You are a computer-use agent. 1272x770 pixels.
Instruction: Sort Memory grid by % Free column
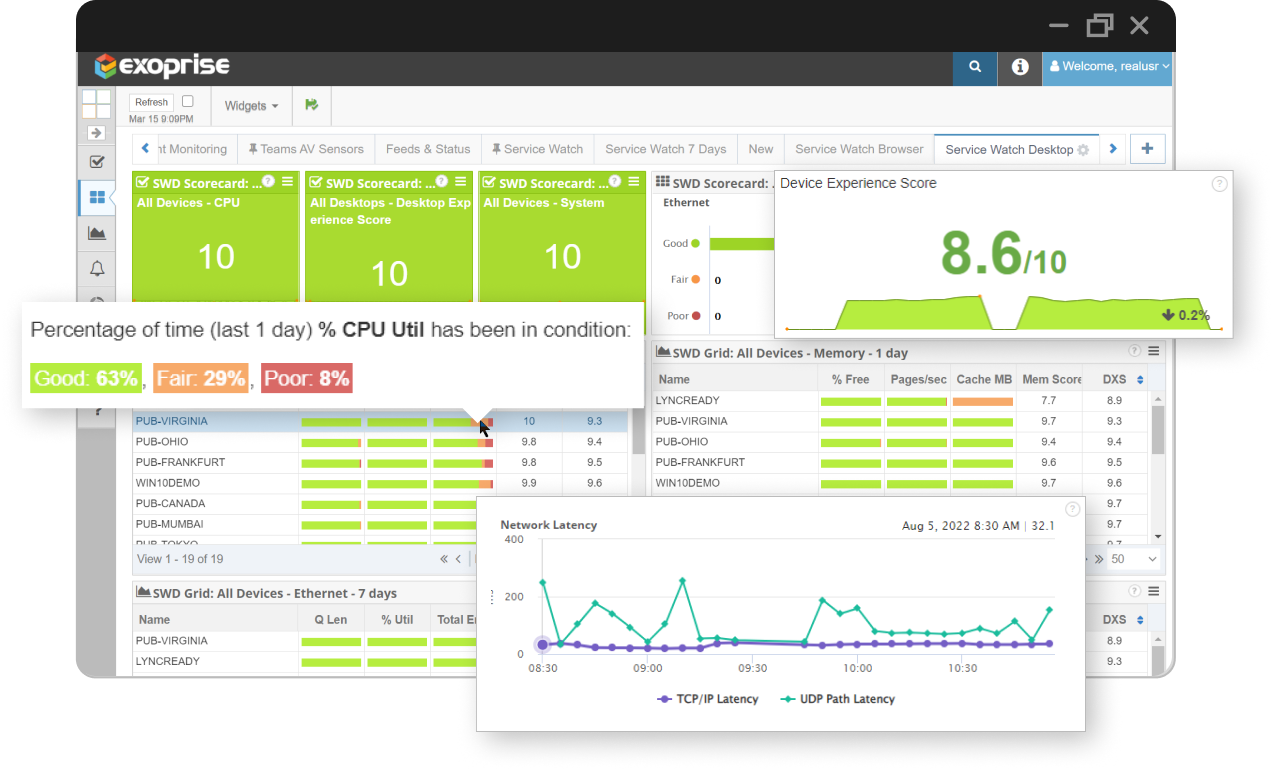click(x=850, y=380)
